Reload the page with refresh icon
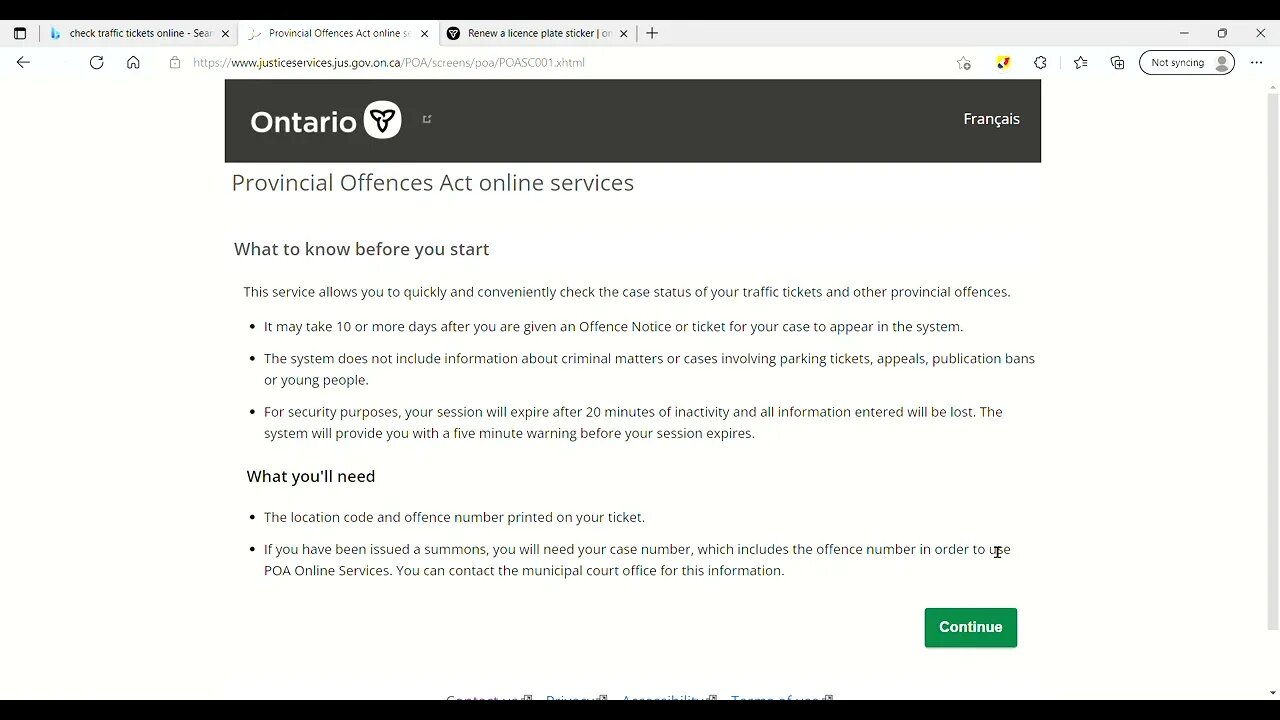Screen dimensions: 1280x720 [96, 62]
